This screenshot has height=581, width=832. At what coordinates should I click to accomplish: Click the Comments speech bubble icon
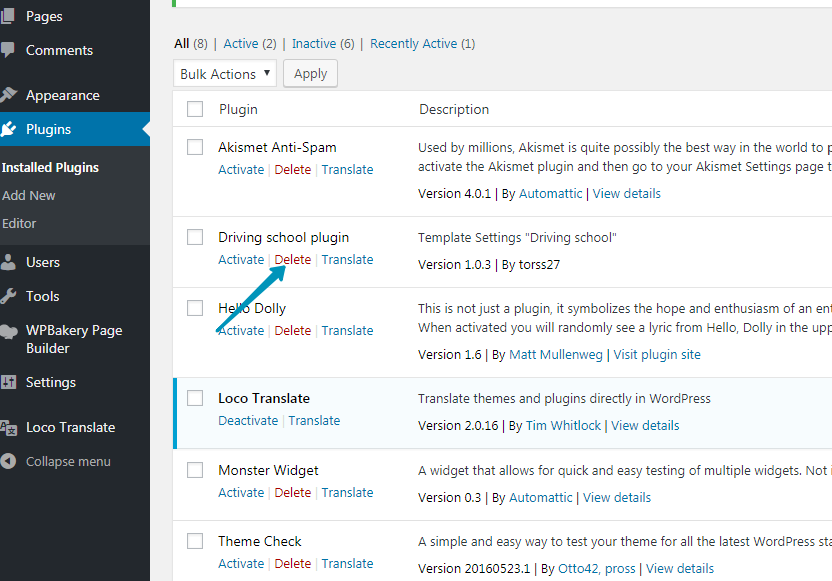8,50
